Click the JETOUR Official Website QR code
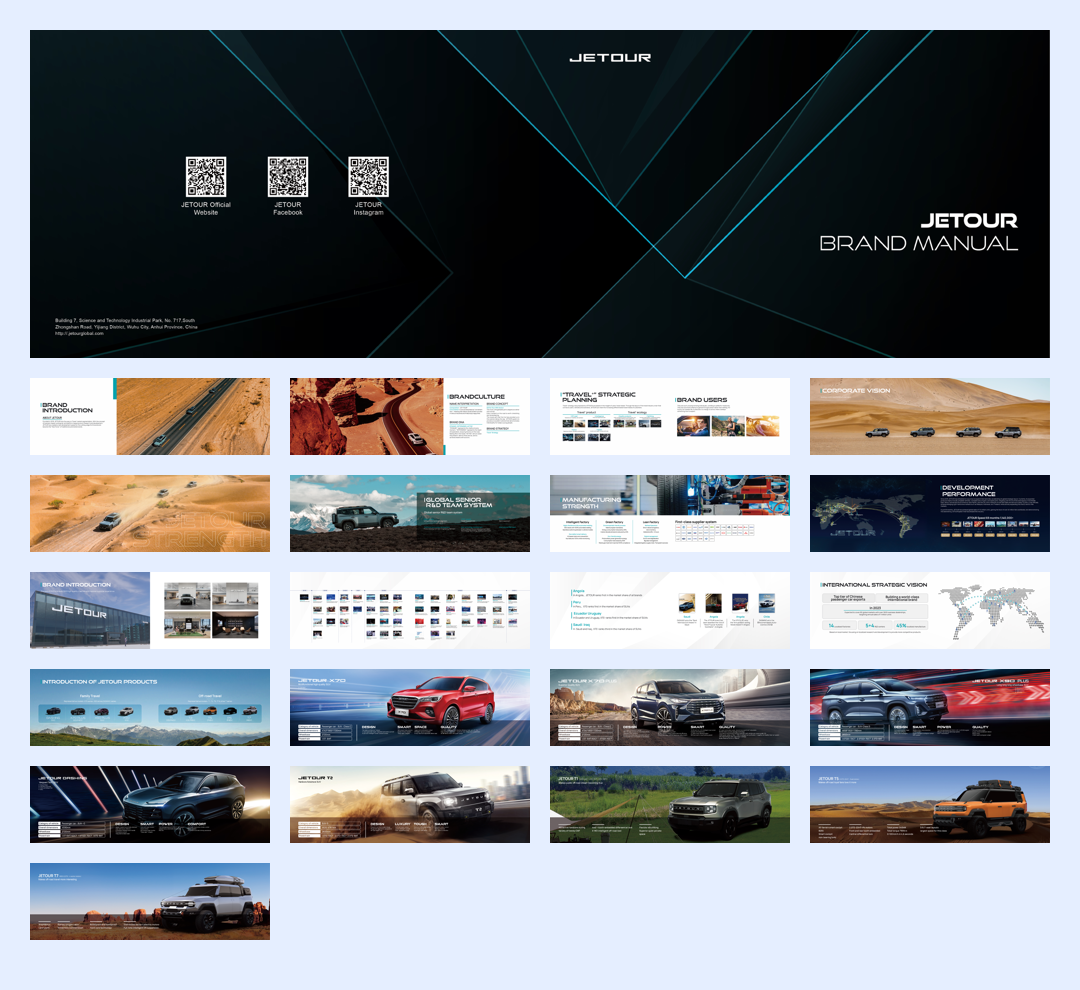The width and height of the screenshot is (1080, 990). point(206,177)
